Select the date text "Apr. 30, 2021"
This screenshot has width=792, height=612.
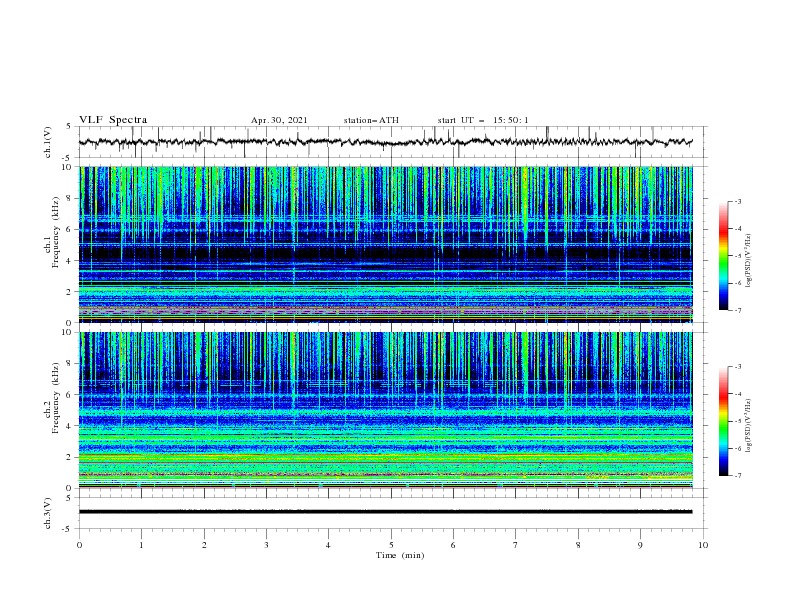[279, 120]
